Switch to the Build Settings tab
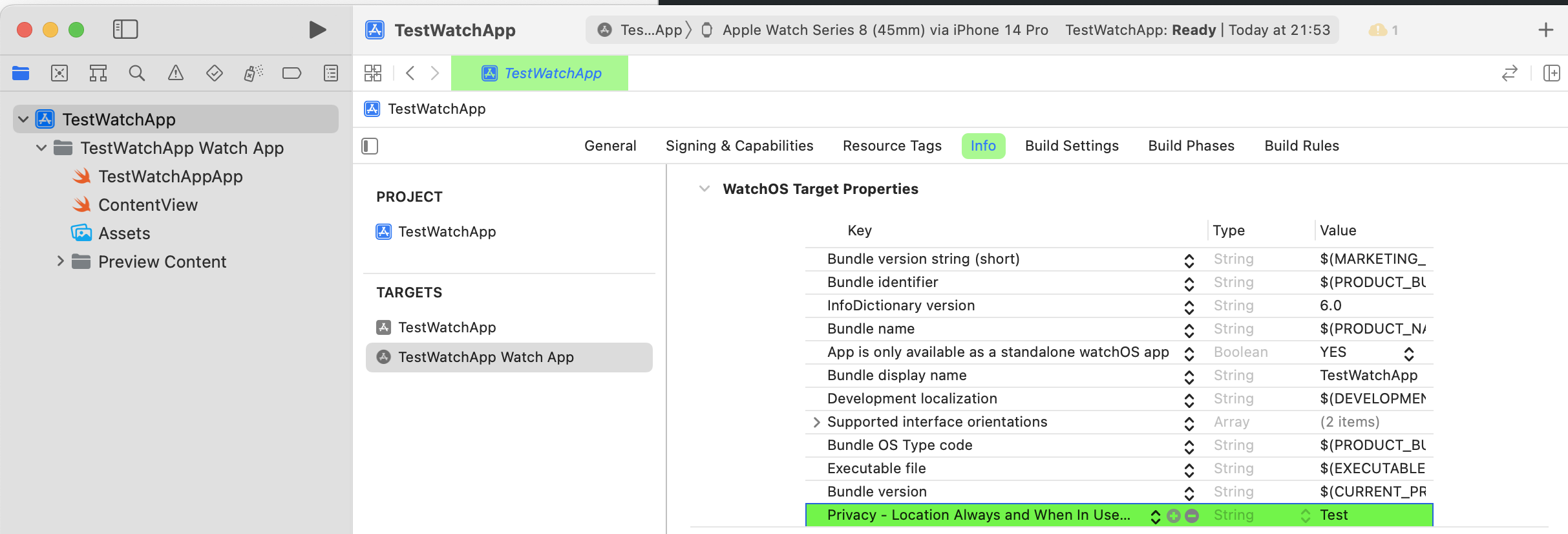This screenshot has width=1568, height=534. [1072, 146]
